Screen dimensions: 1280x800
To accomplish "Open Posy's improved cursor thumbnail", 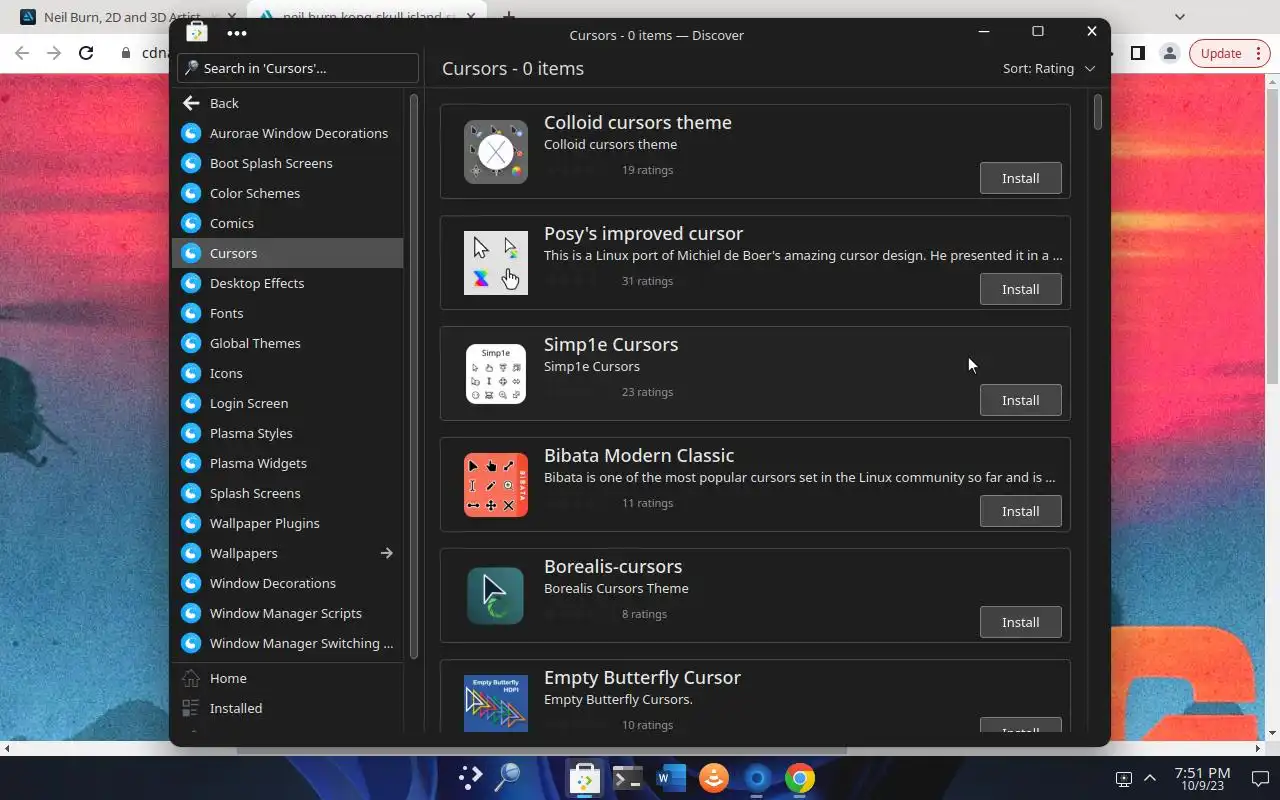I will pos(496,263).
